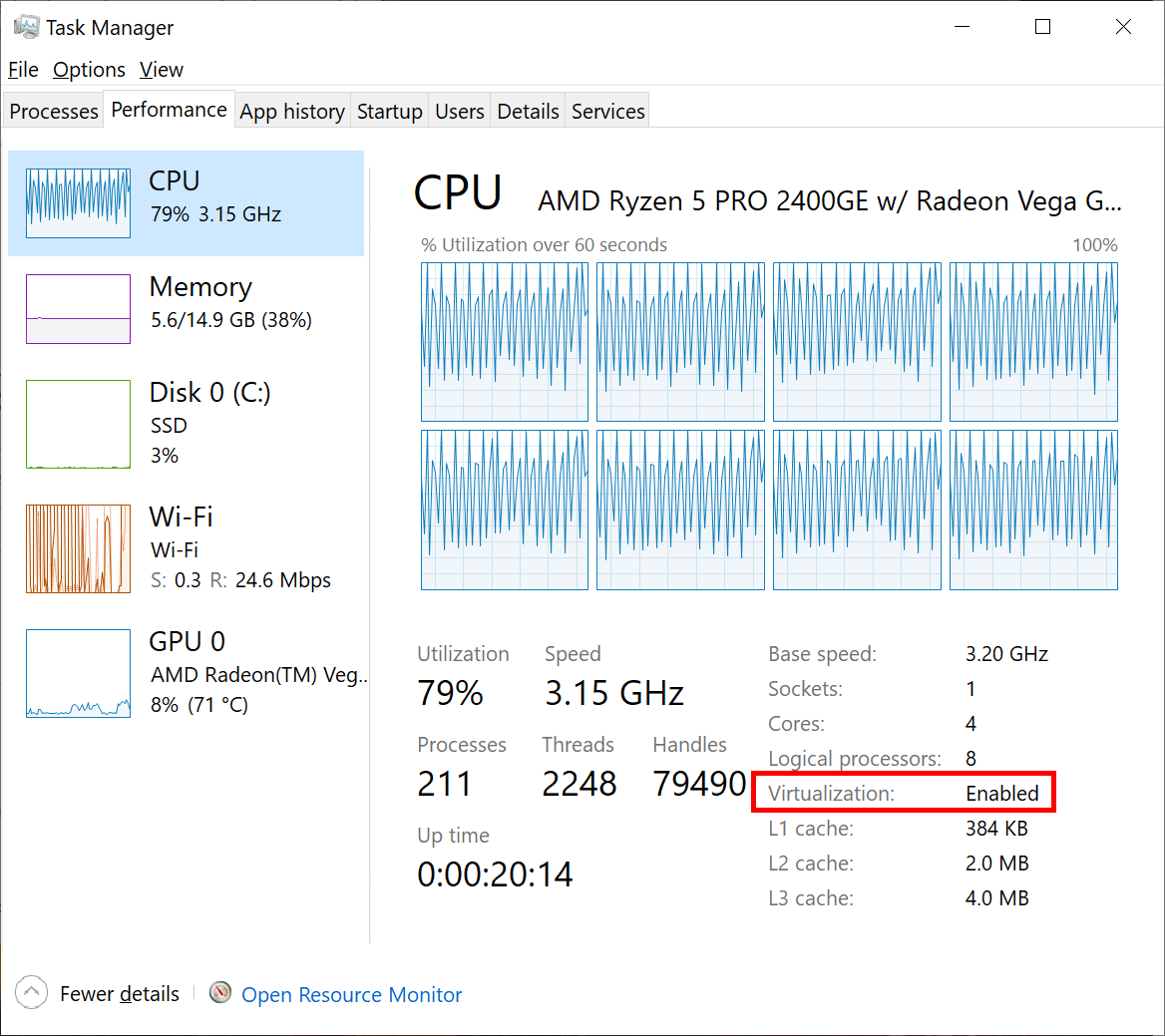Maximize the Task Manager window
Screen dimensions: 1165x1036
tap(1042, 27)
